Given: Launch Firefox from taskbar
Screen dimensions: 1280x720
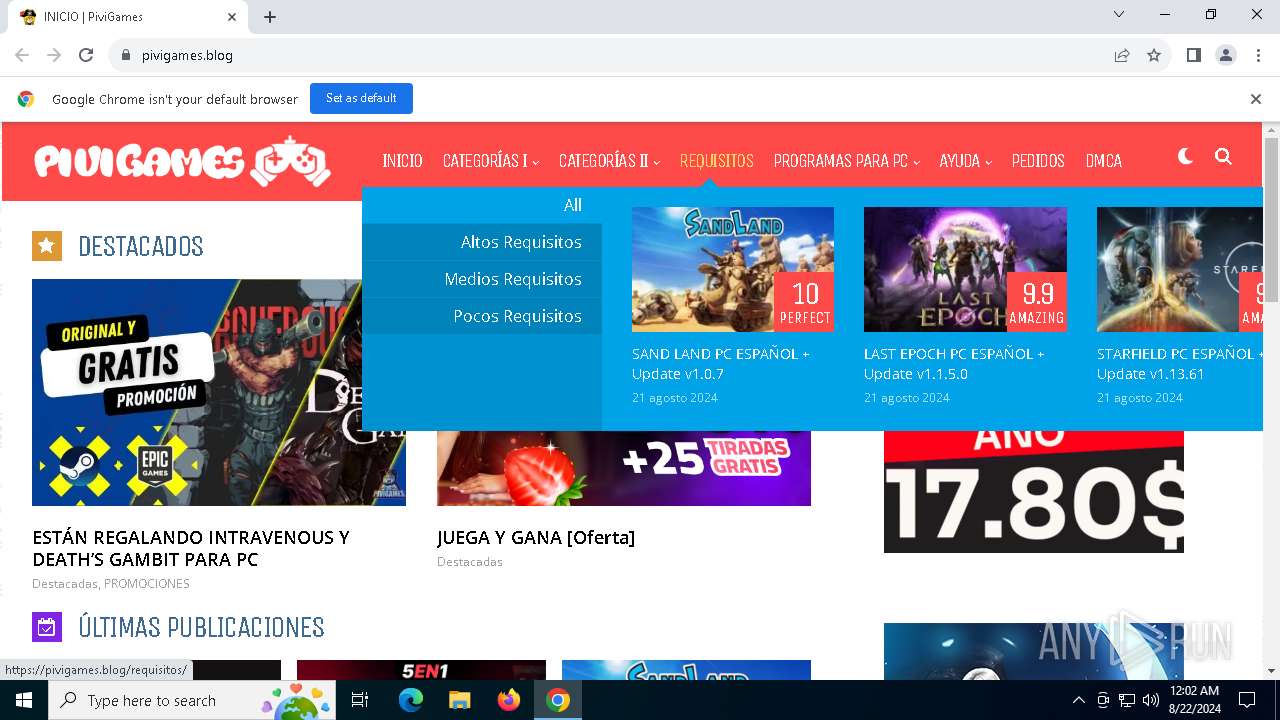Looking at the screenshot, I should tap(509, 700).
